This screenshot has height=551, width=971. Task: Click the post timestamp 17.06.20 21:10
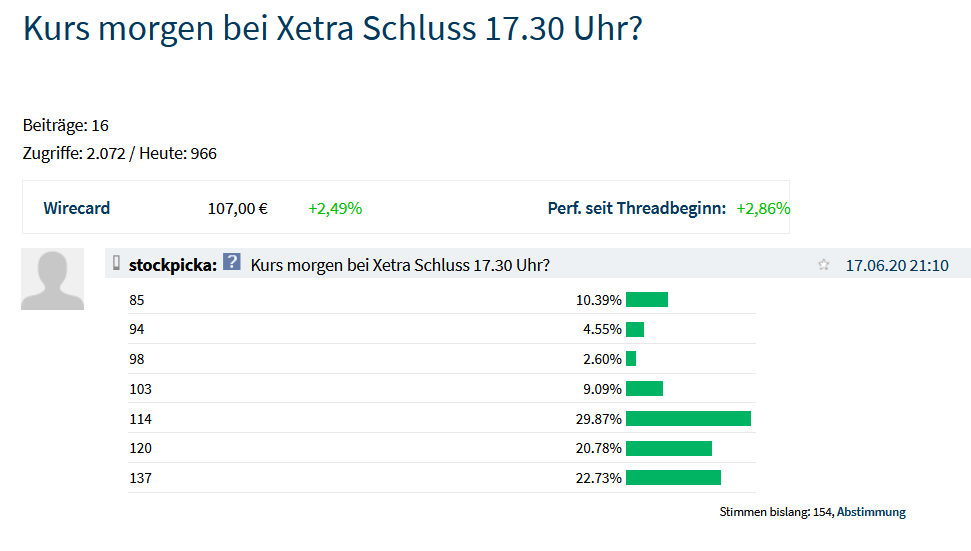point(896,265)
